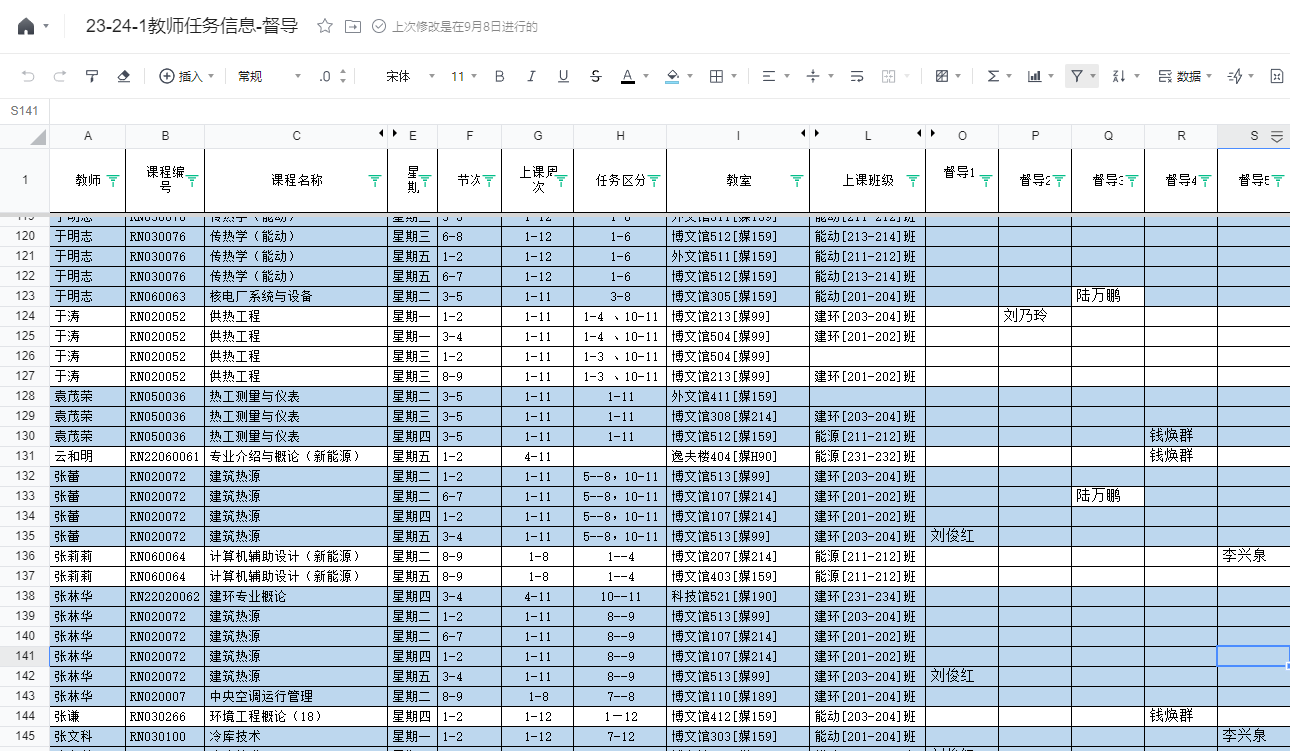Click the merge cells icon
The width and height of the screenshot is (1290, 751).
pos(889,76)
